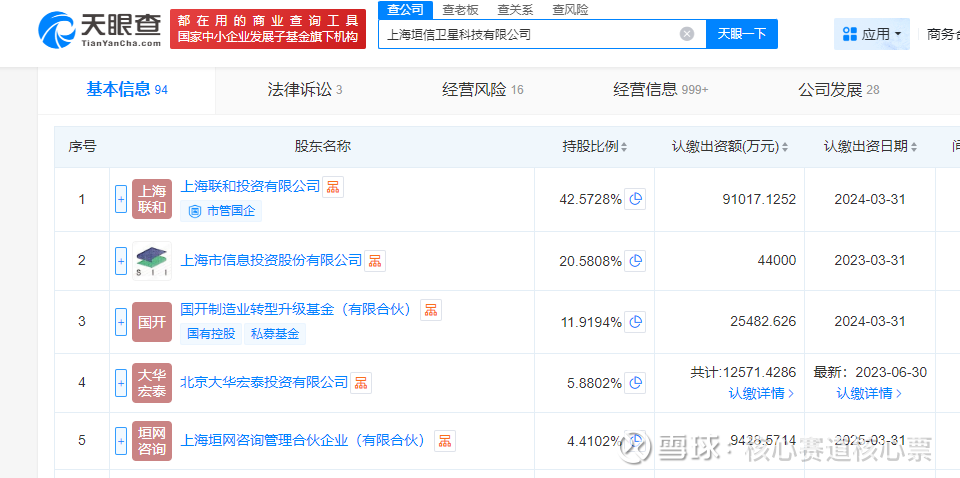Open the 经营风险 tab
960x478 pixels.
pos(482,90)
